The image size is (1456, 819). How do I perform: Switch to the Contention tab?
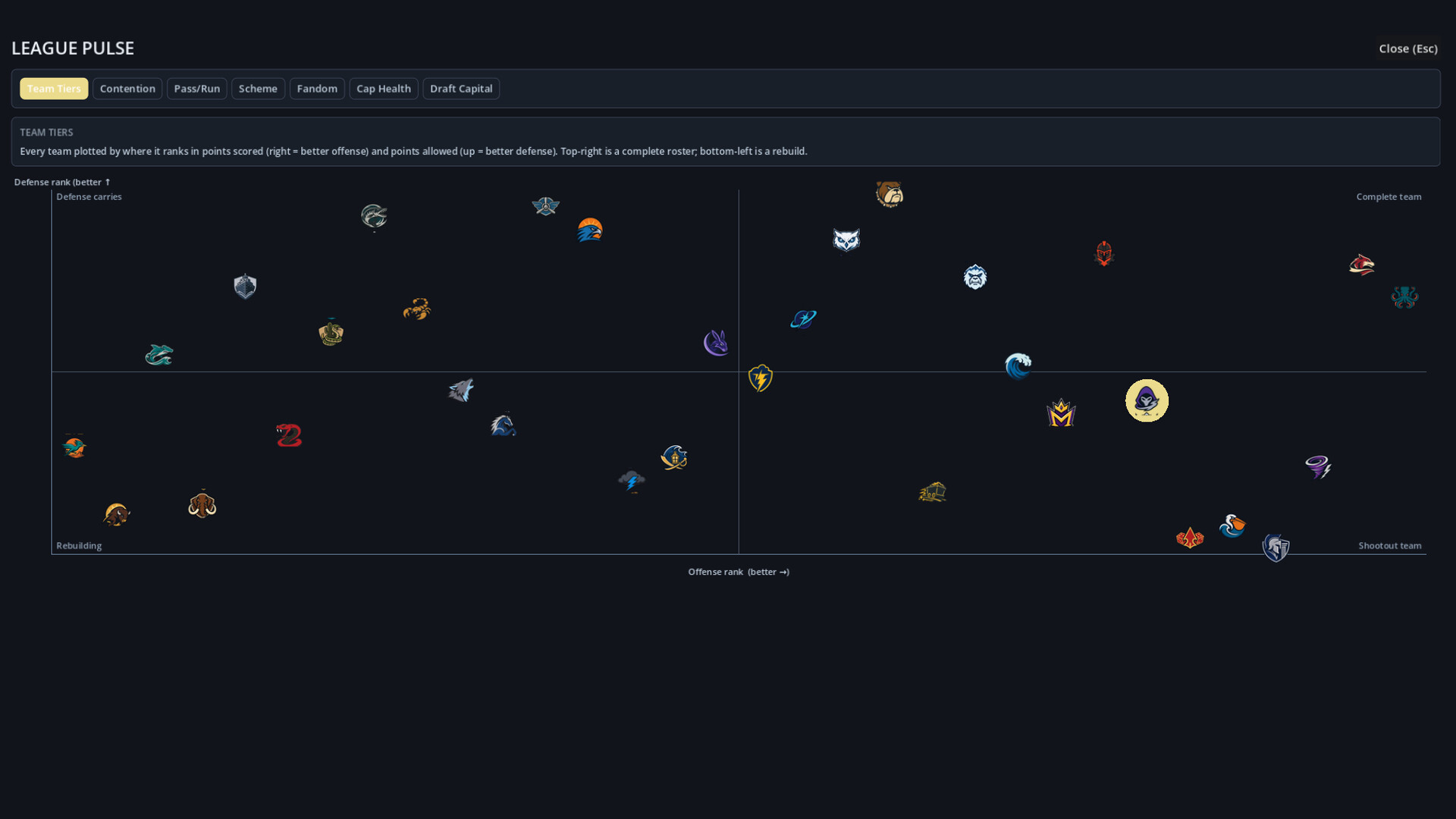coord(127,89)
